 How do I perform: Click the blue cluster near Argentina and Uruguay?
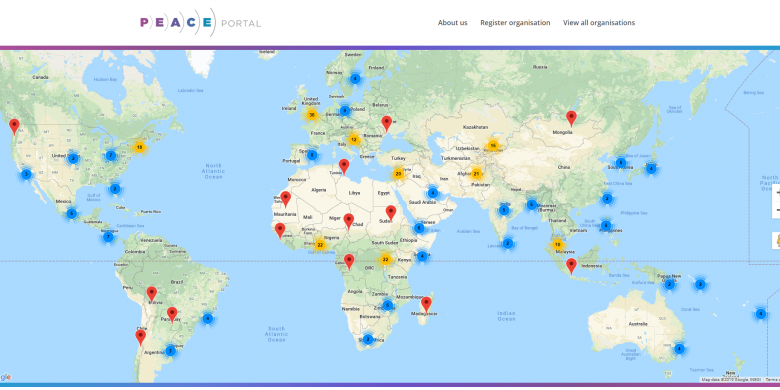coord(171,351)
